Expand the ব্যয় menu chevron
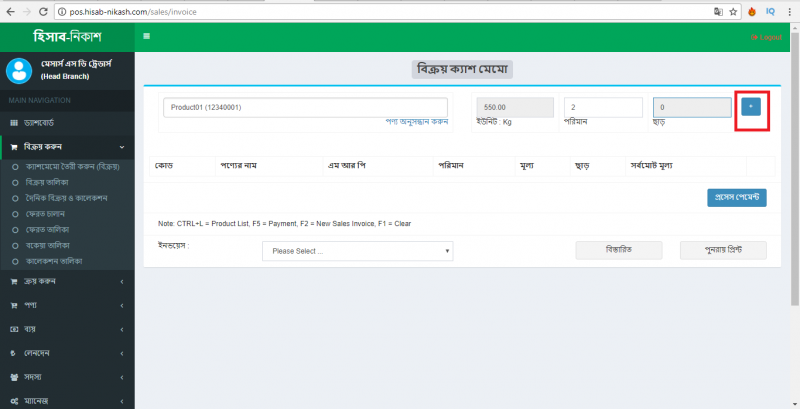800x409 pixels. pyautogui.click(x=122, y=329)
